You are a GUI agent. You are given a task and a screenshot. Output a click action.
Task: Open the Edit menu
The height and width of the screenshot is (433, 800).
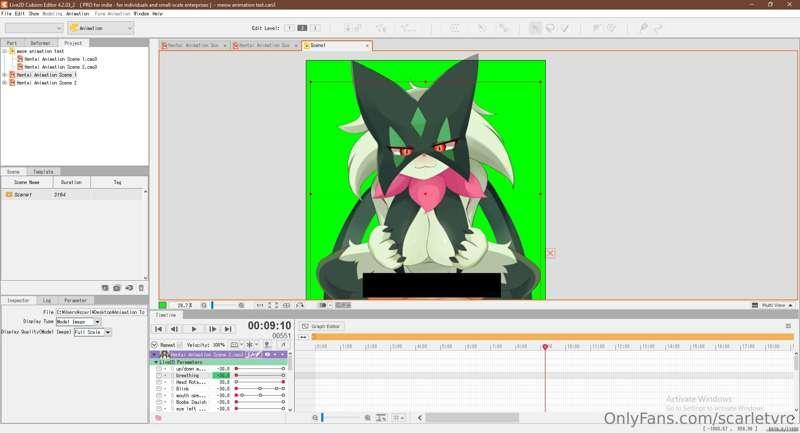(x=19, y=14)
